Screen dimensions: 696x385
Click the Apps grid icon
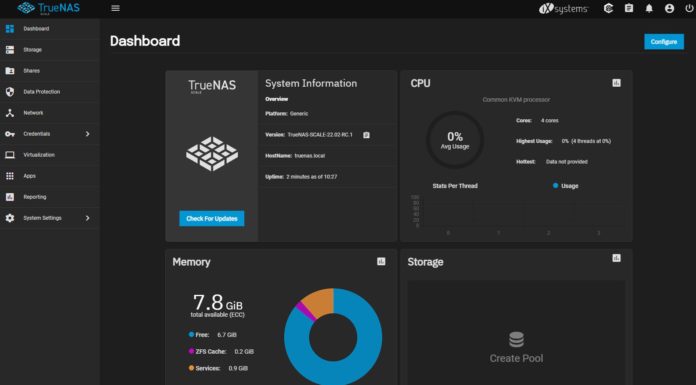pyautogui.click(x=10, y=176)
